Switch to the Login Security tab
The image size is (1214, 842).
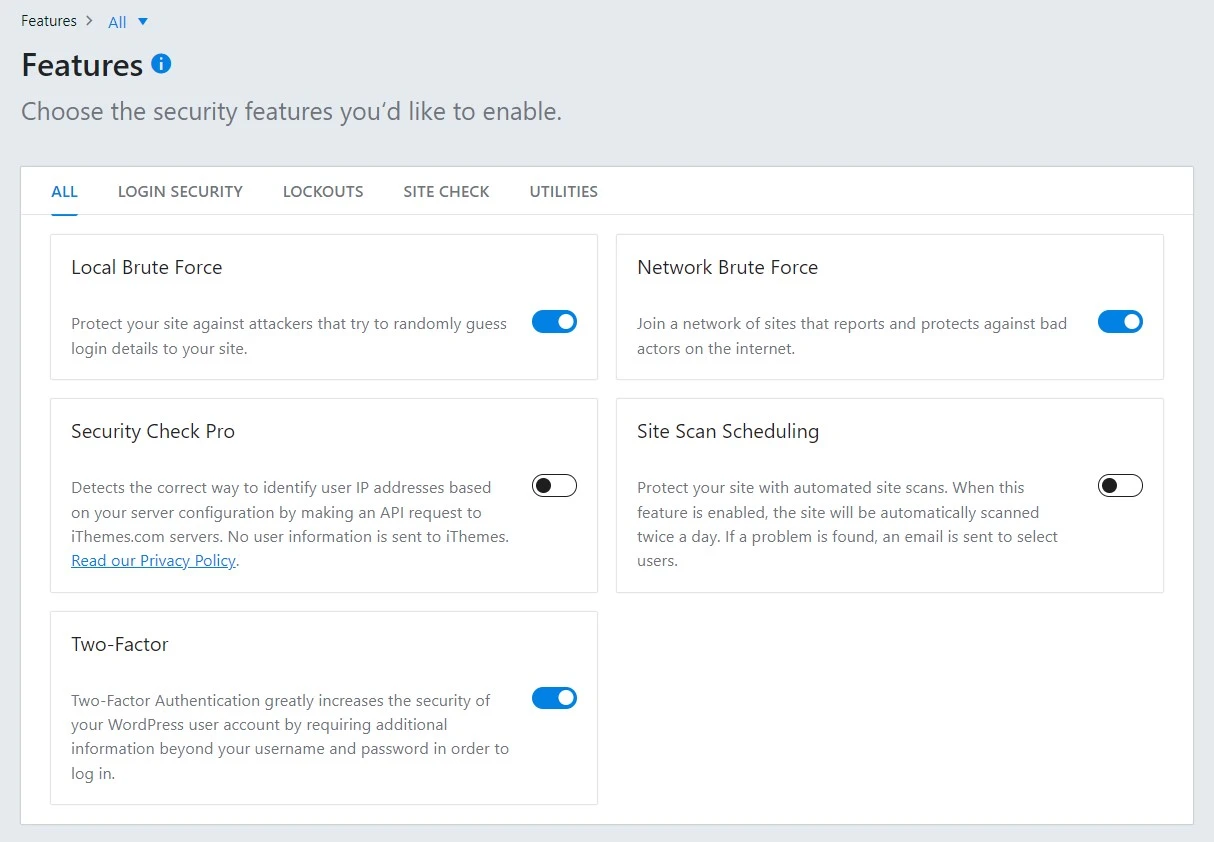click(x=180, y=191)
